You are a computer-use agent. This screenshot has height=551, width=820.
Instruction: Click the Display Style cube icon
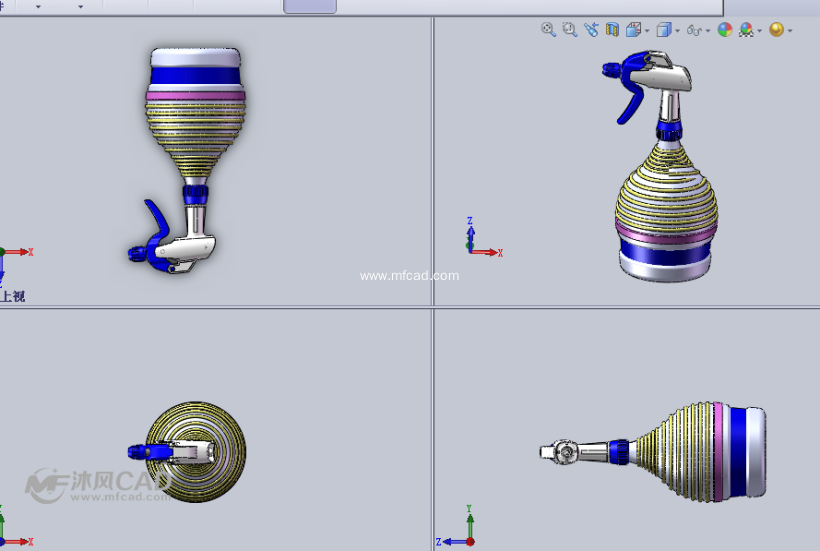[664, 30]
